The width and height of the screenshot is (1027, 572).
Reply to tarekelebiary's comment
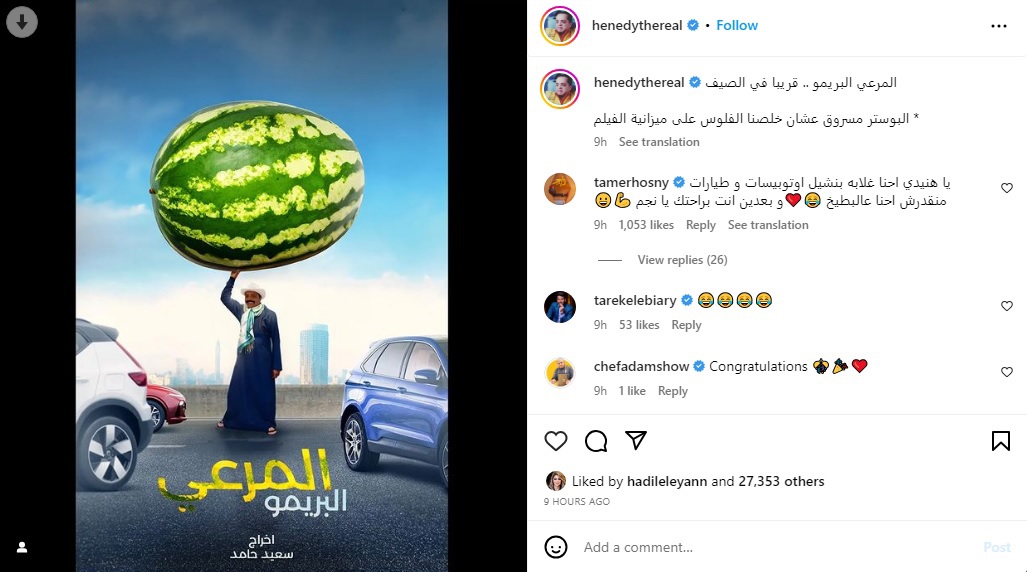click(x=686, y=325)
